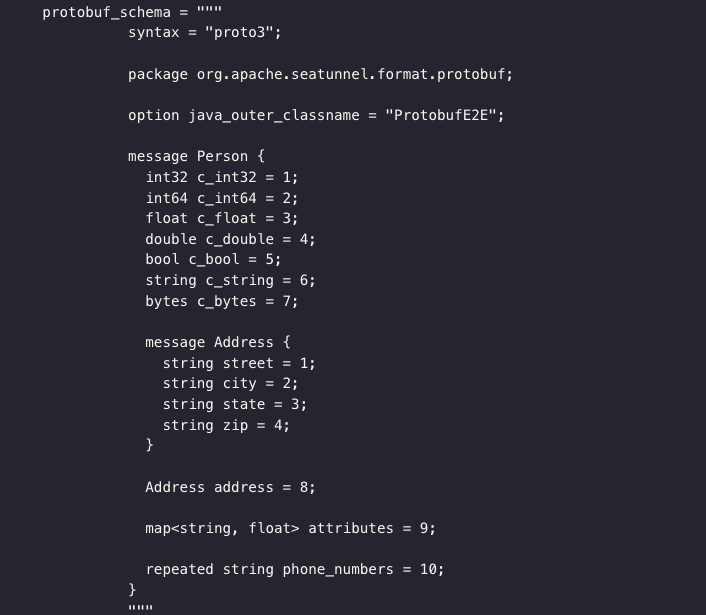
Task: Click the string street = 1 field
Action: [239, 363]
